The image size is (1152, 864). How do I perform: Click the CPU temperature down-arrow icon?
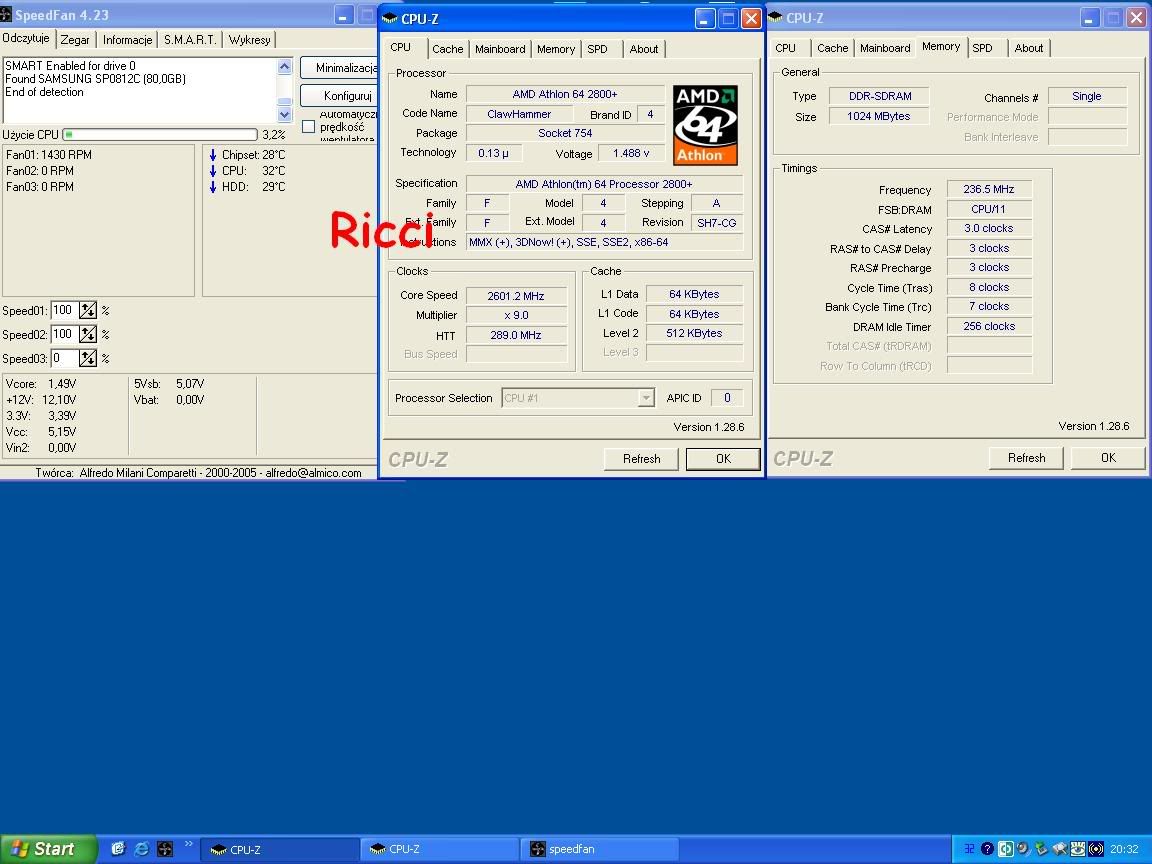pyautogui.click(x=213, y=171)
